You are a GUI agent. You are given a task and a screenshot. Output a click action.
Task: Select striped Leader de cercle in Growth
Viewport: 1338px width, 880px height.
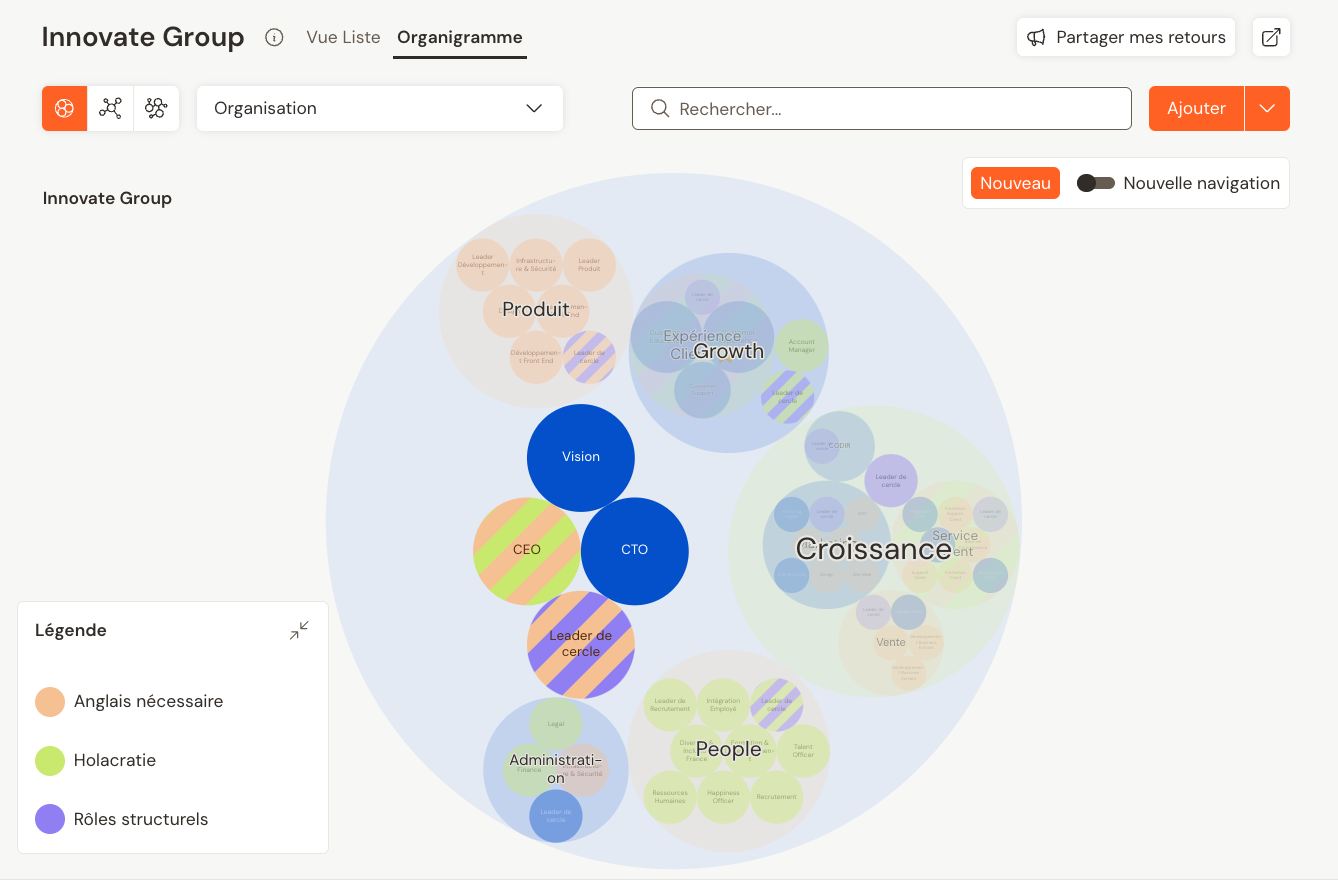(788, 397)
